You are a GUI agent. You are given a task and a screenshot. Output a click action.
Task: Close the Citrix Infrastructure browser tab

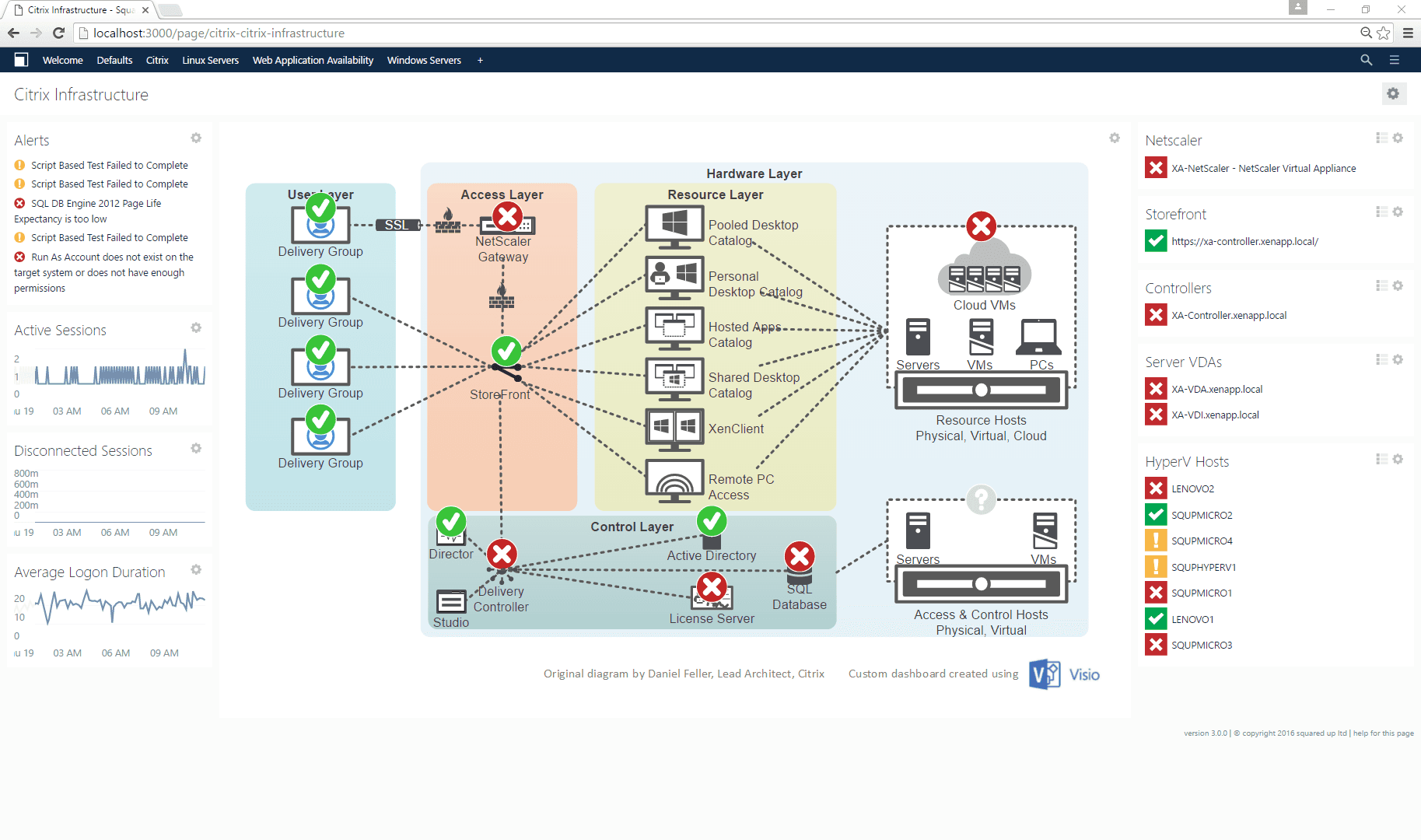145,10
